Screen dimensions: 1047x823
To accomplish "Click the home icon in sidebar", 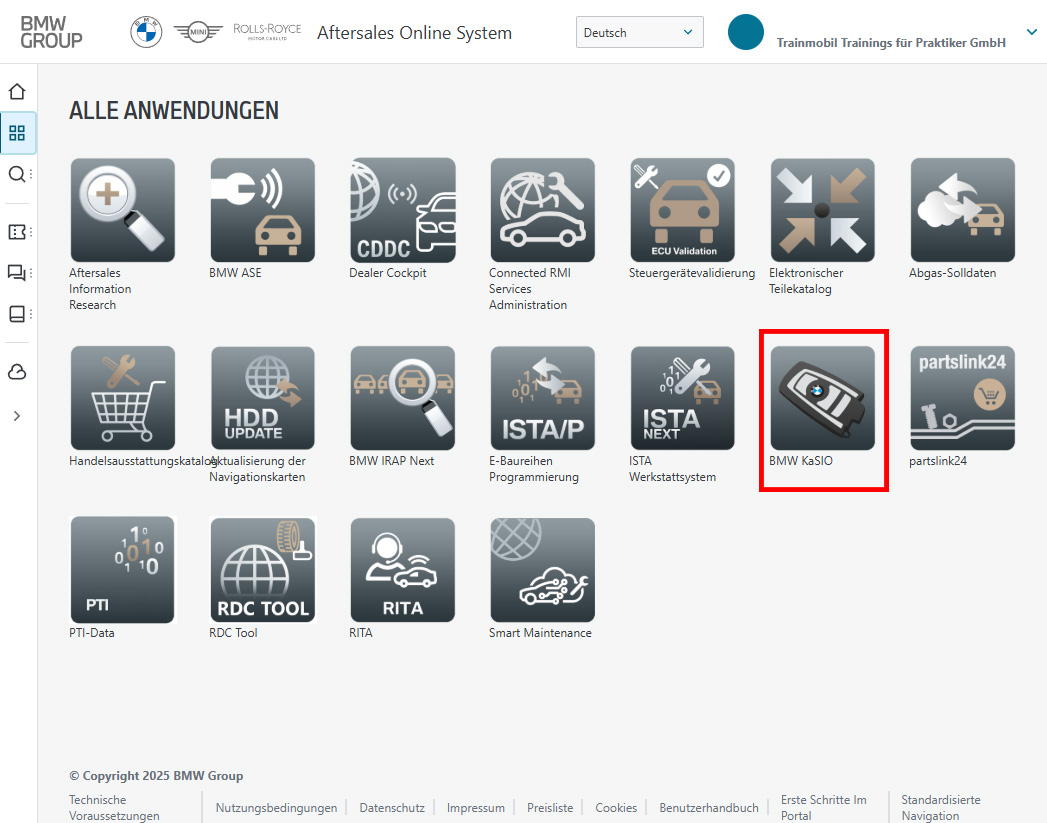I will click(17, 92).
